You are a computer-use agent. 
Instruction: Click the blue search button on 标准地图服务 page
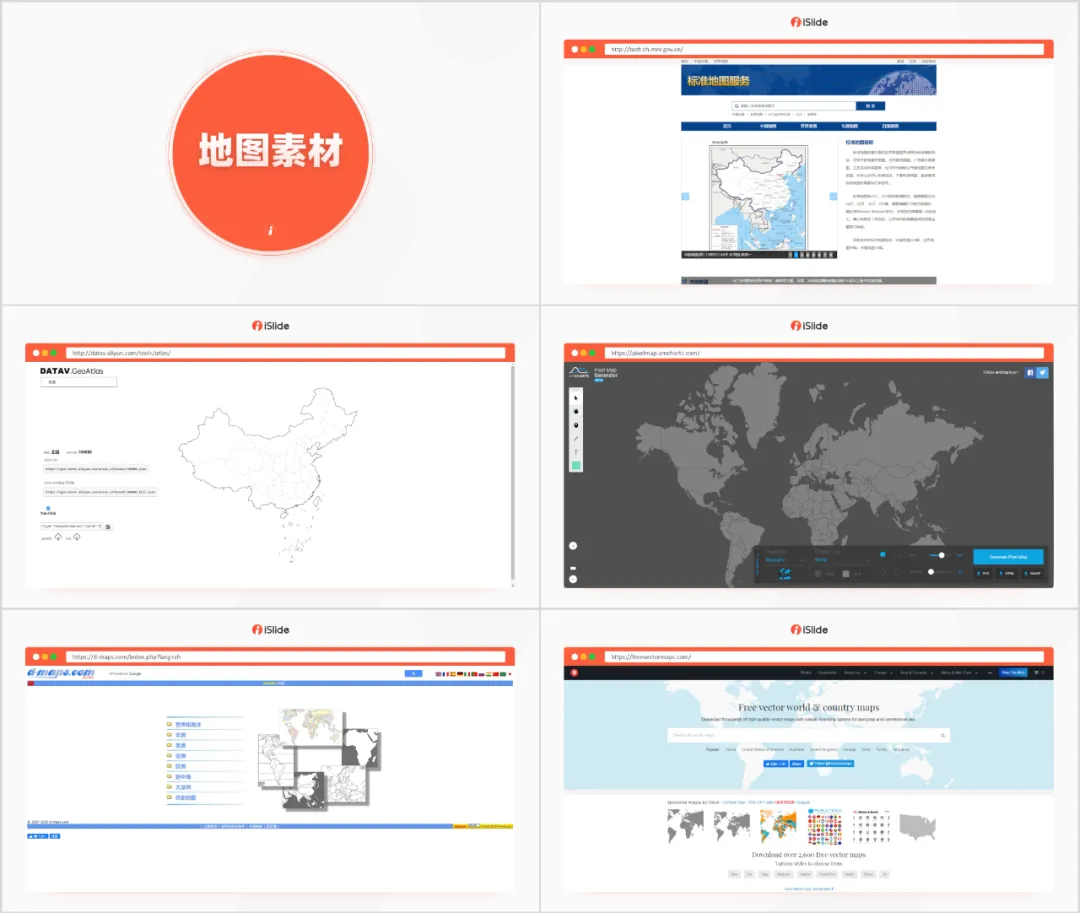point(870,106)
